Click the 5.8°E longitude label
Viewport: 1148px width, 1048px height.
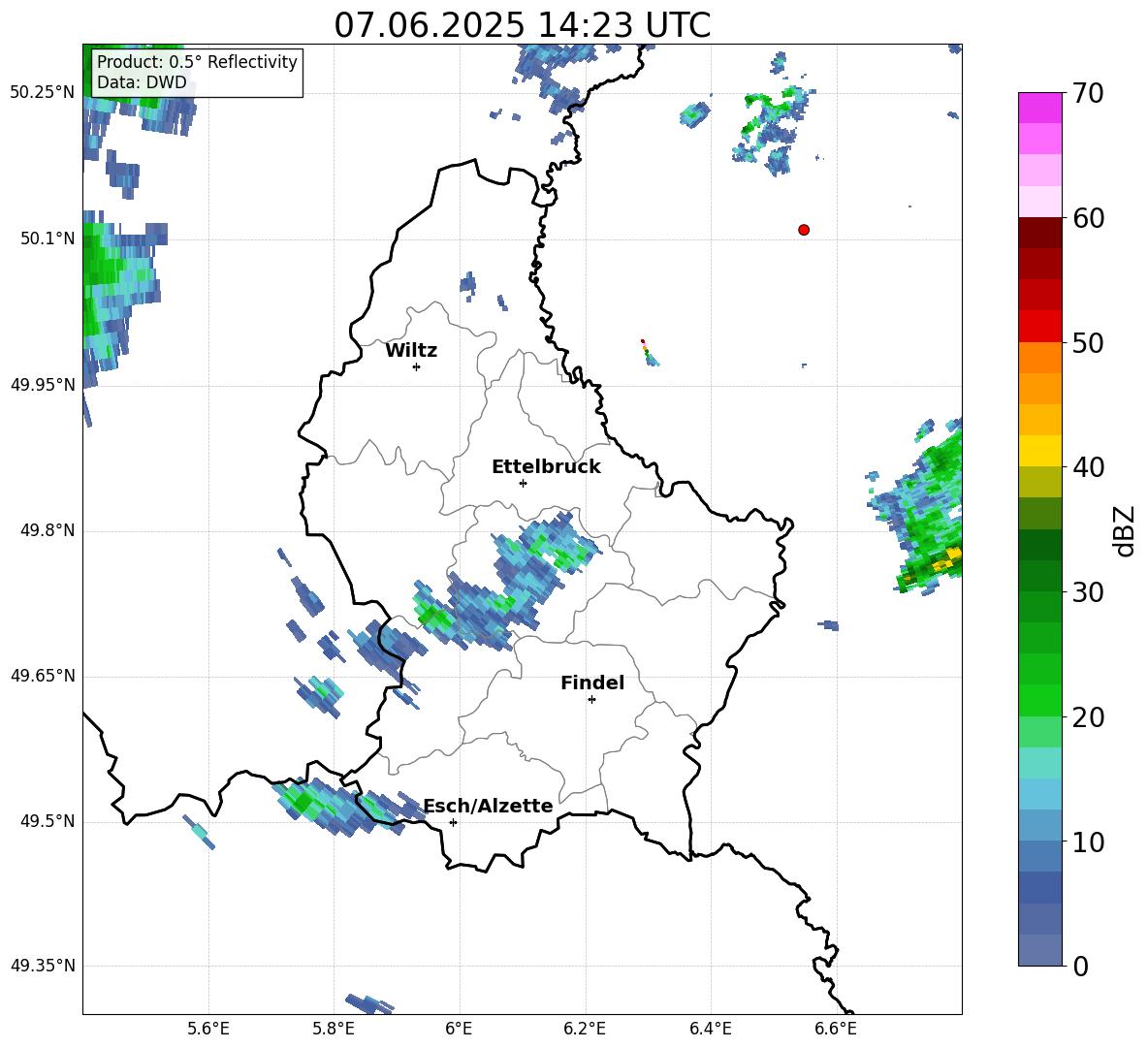pyautogui.click(x=334, y=1029)
